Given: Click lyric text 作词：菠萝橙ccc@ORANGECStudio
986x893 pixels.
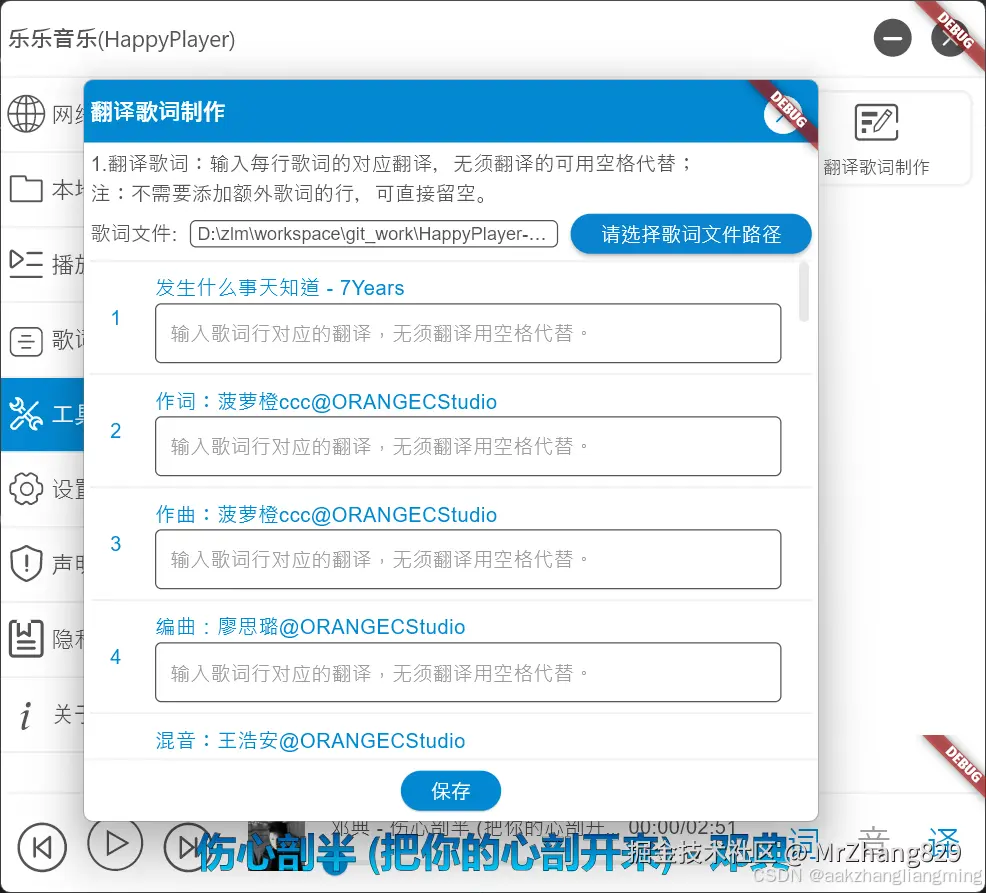Looking at the screenshot, I should 326,401.
